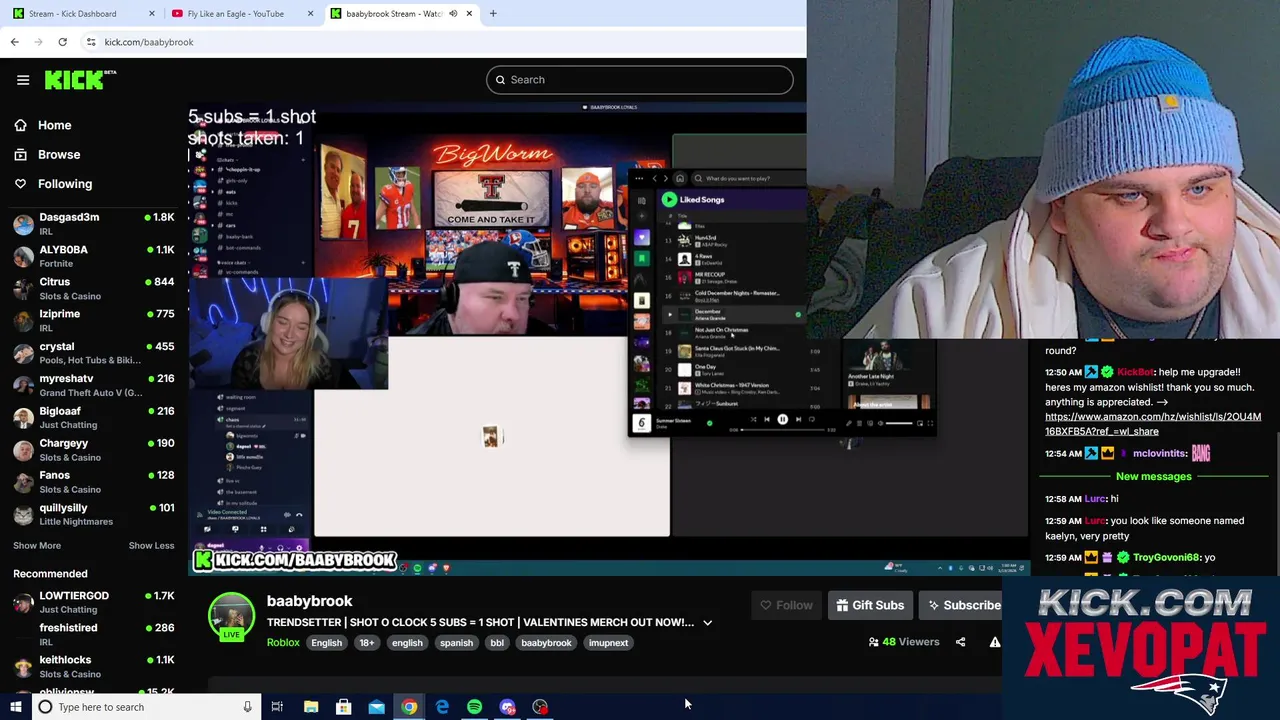Subscribe to baabybrook
Screen dimensions: 1280x720
(963, 605)
